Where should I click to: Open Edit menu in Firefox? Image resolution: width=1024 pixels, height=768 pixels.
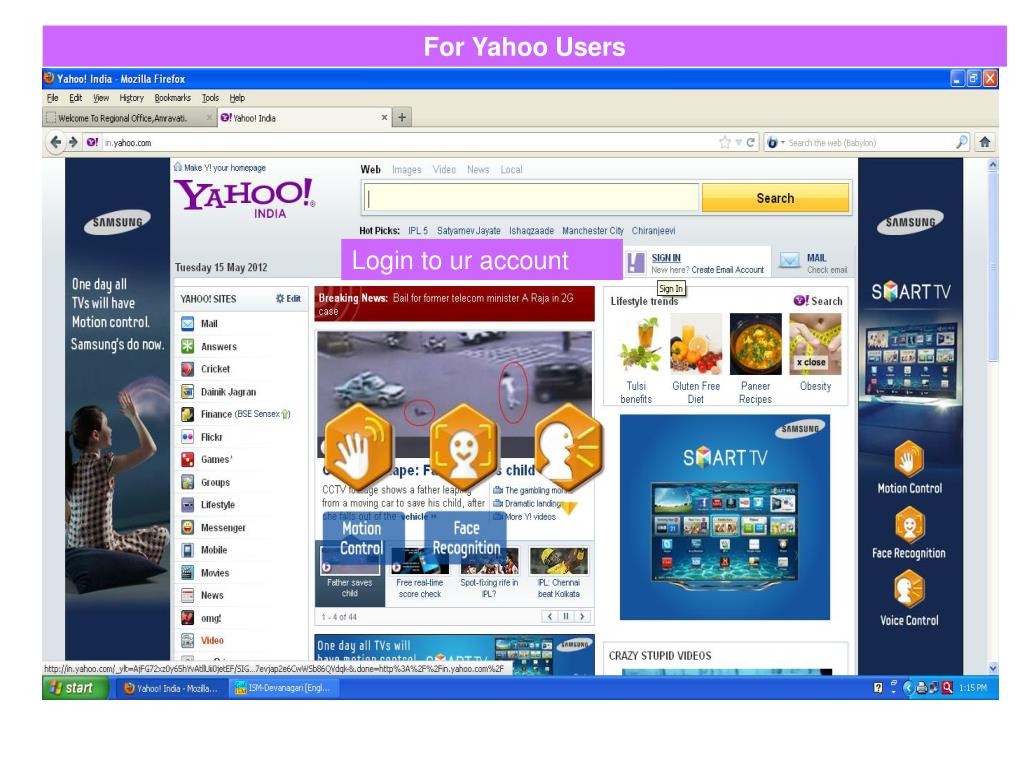pyautogui.click(x=76, y=98)
